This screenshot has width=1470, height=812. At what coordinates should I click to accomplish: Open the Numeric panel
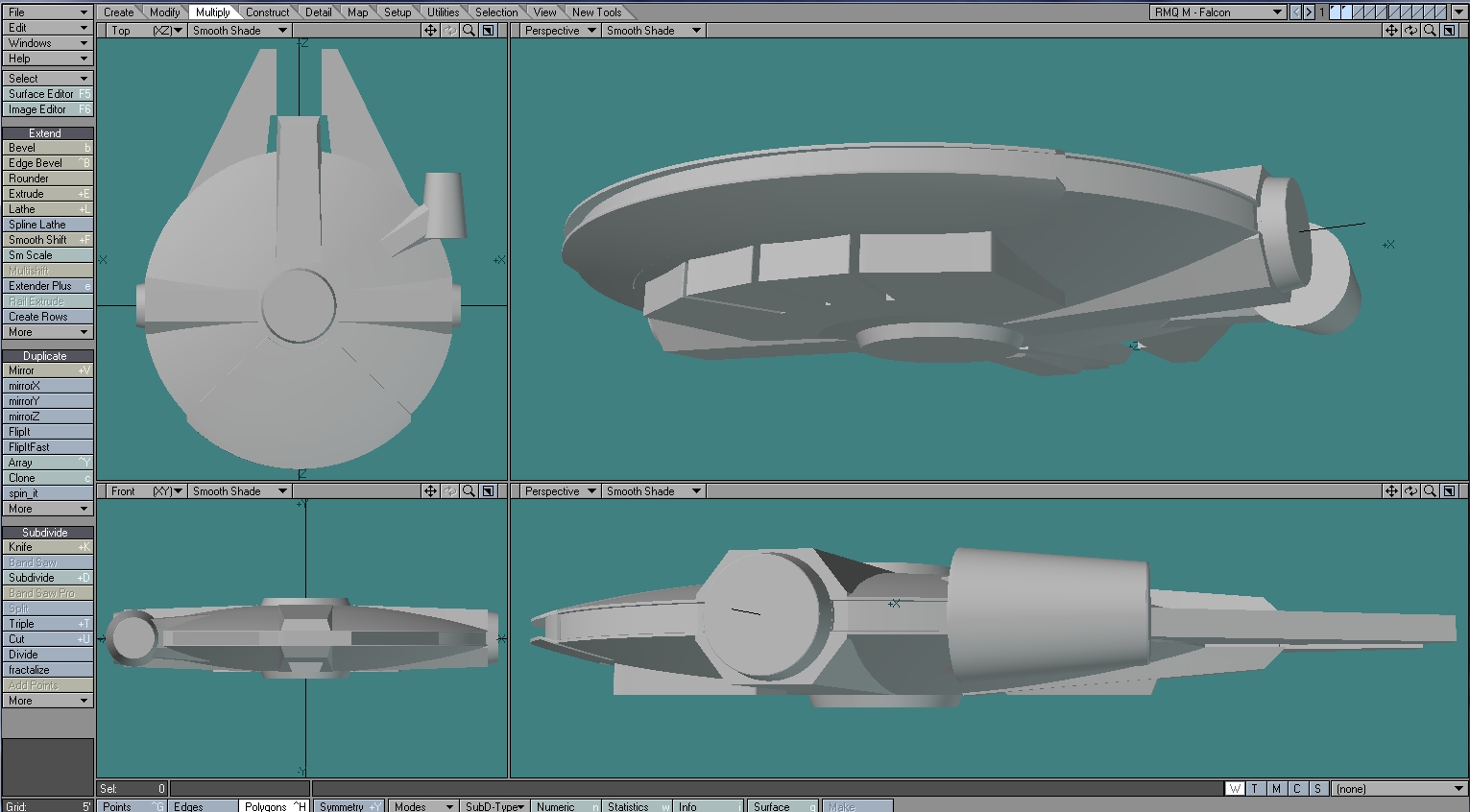(567, 806)
